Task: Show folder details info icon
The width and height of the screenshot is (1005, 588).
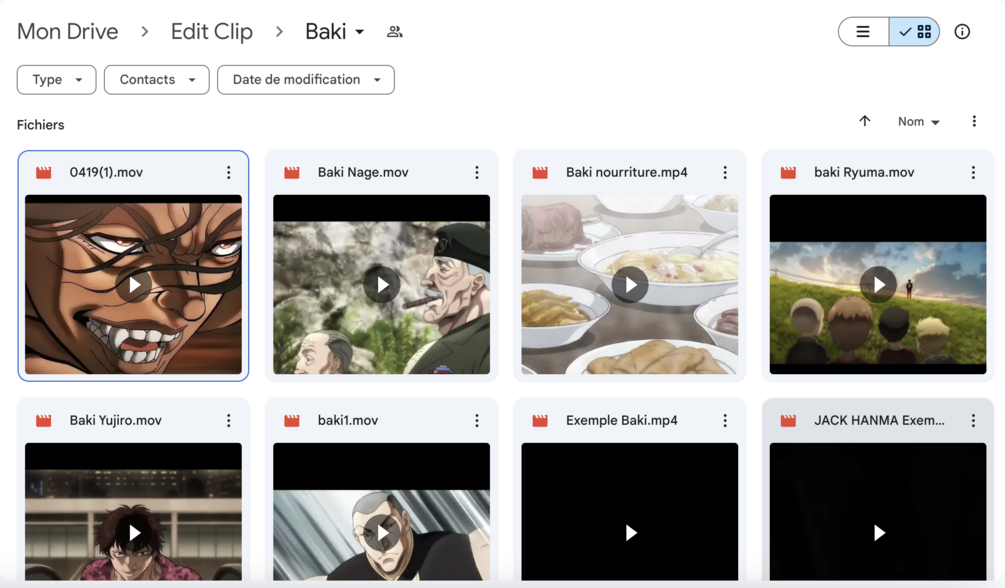Action: click(962, 31)
